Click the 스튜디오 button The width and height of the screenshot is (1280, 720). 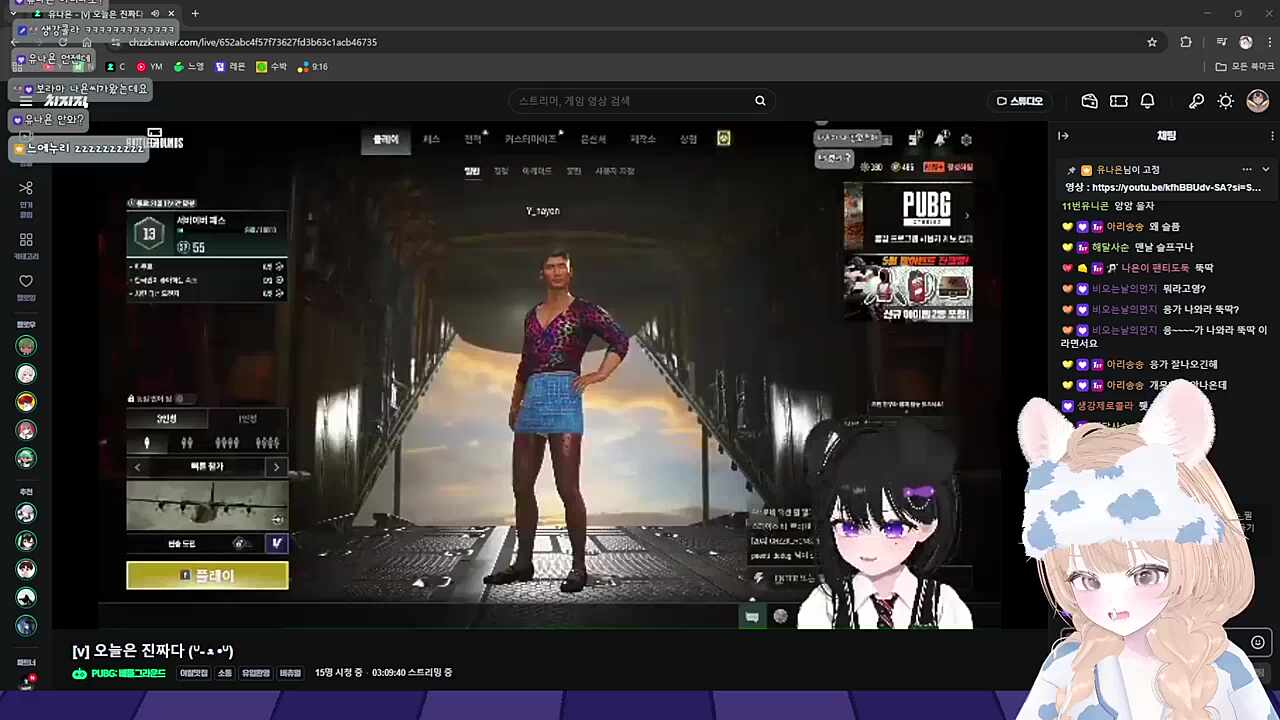click(1020, 101)
